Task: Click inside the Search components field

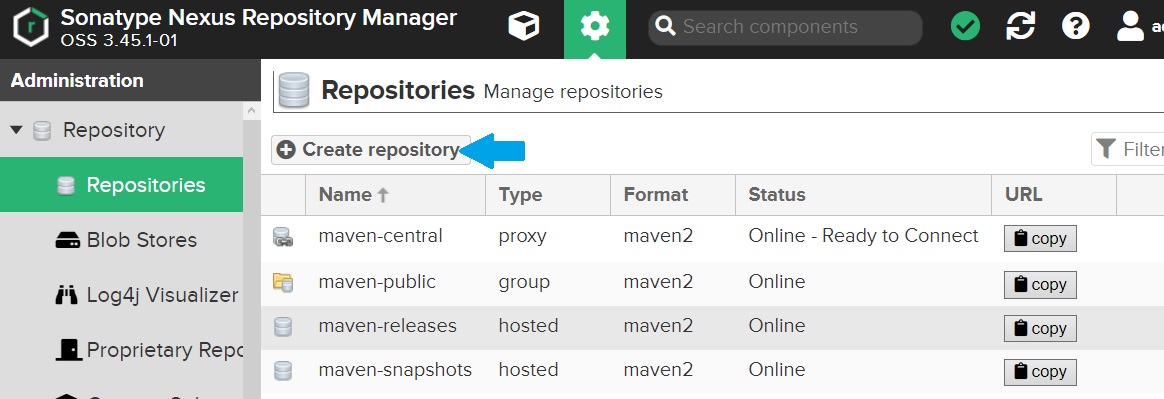Action: tap(785, 27)
